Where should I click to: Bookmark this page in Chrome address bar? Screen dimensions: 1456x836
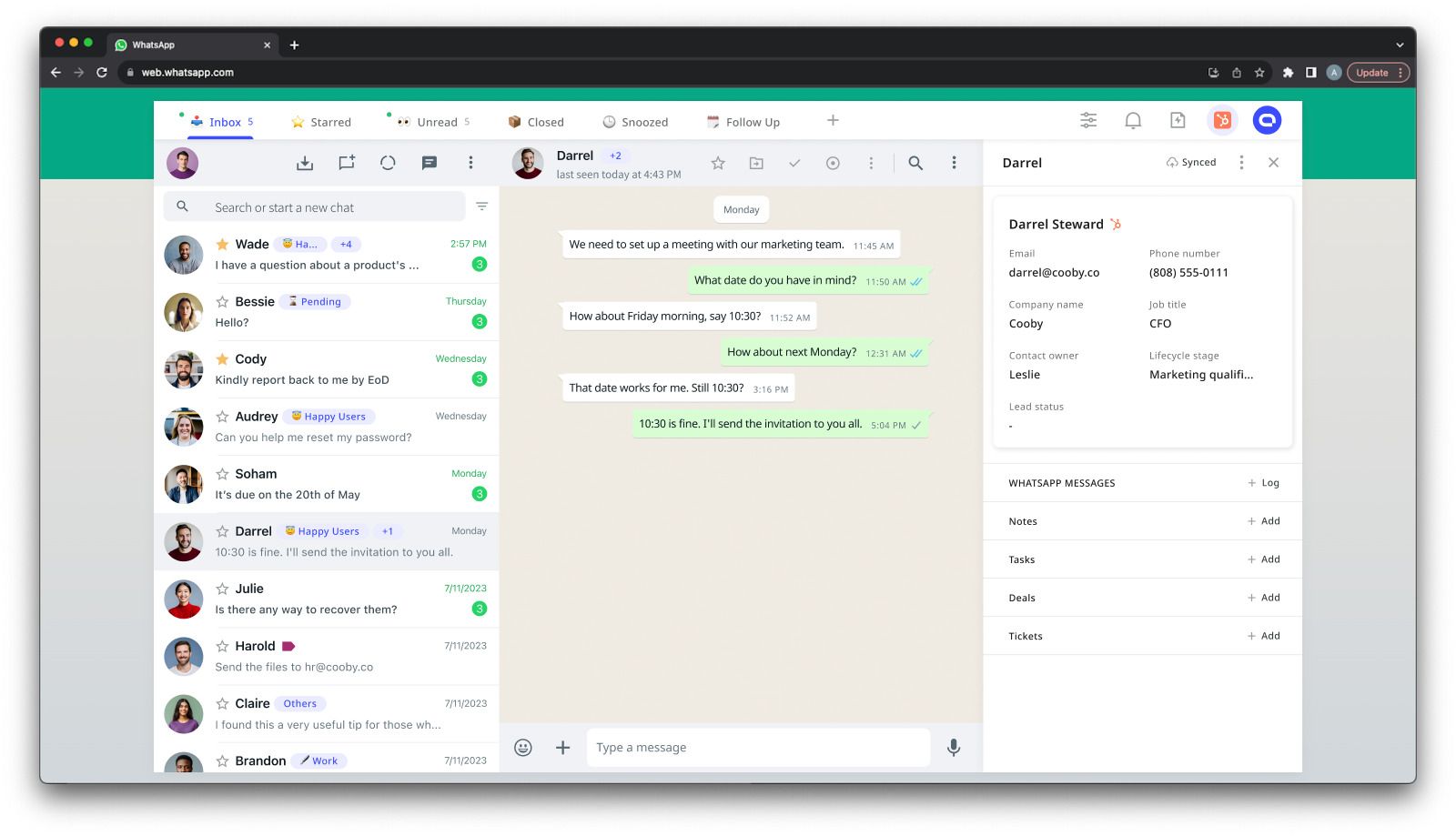(x=1259, y=73)
